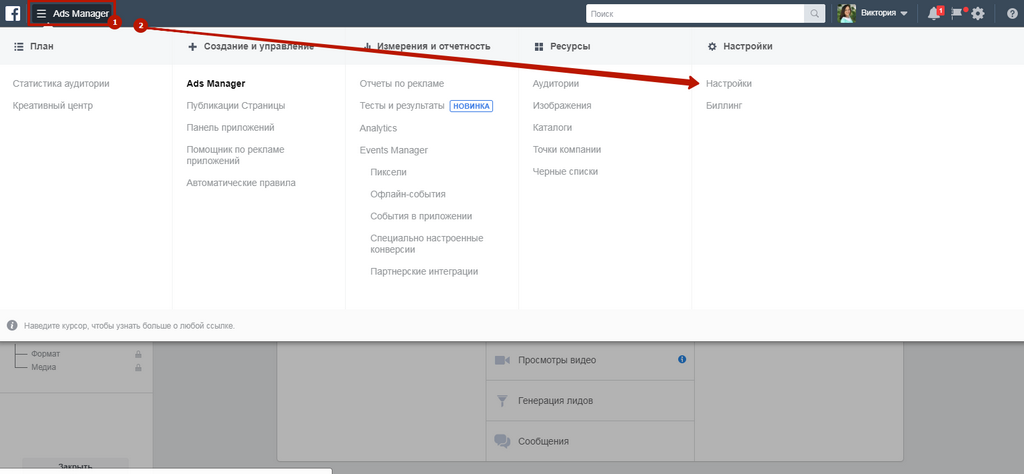Click the chat bubbles icon for Сообщения
The image size is (1024, 474).
[502, 441]
